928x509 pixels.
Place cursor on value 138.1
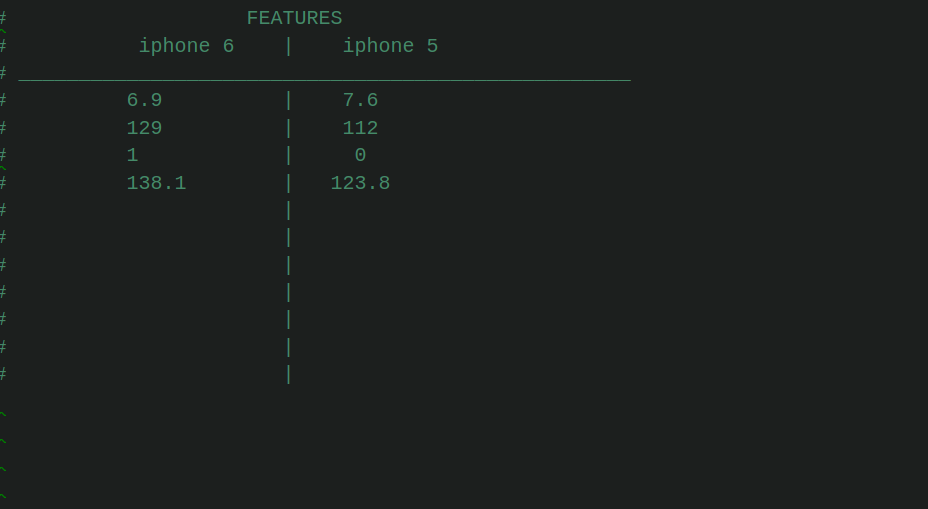[x=156, y=183]
